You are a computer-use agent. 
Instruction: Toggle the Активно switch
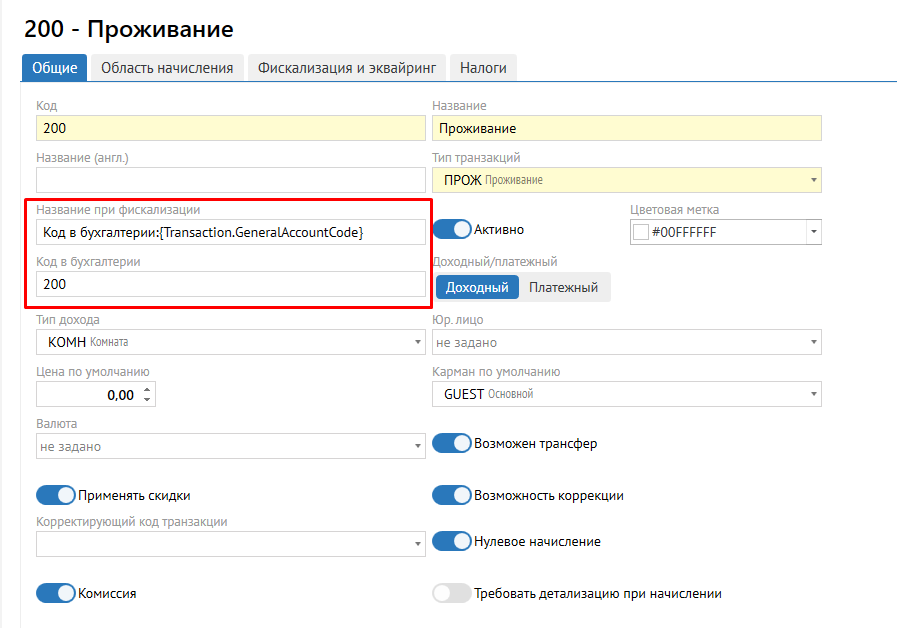pyautogui.click(x=452, y=229)
